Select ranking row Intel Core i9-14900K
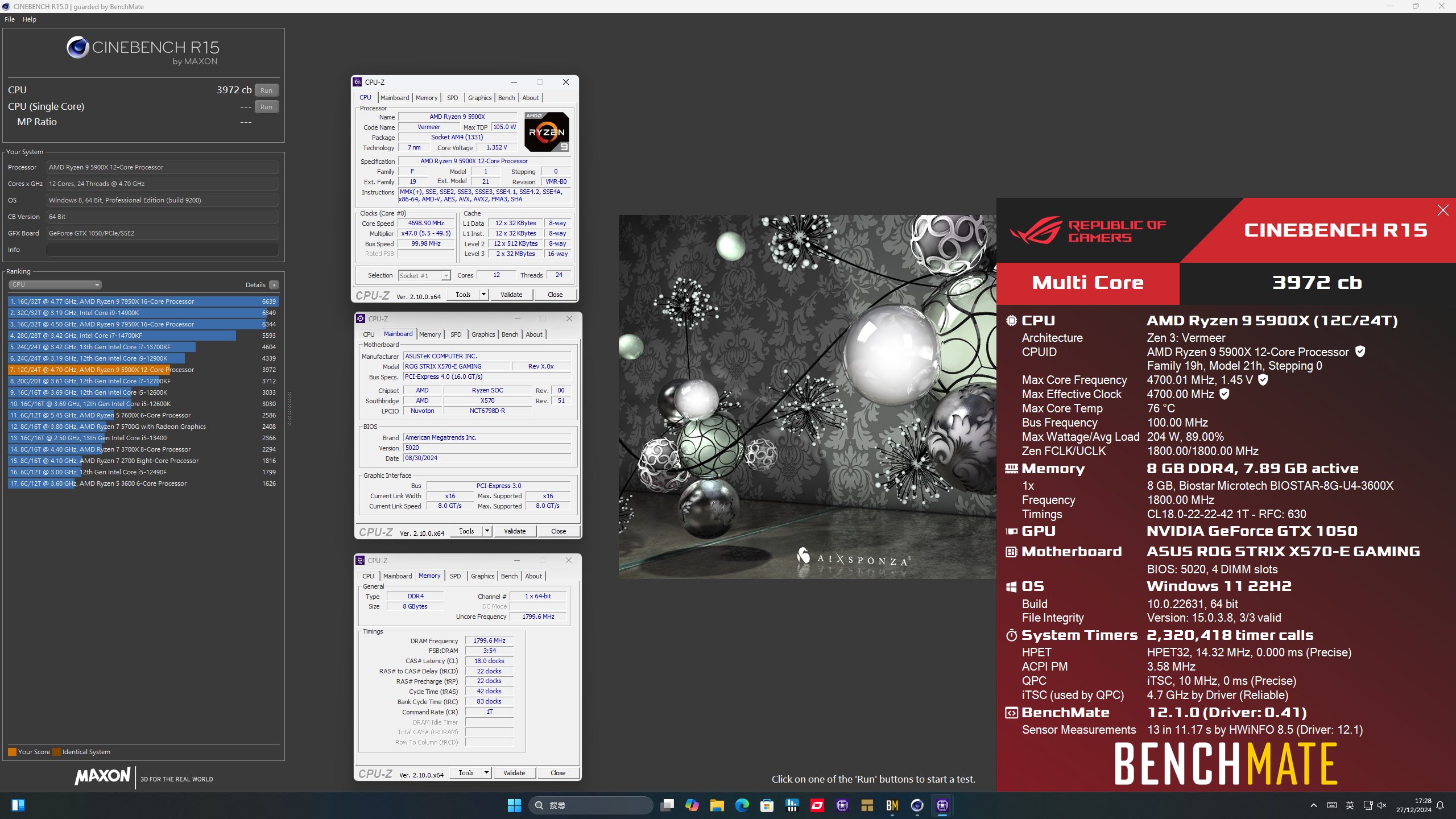1456x819 pixels. tap(143, 313)
